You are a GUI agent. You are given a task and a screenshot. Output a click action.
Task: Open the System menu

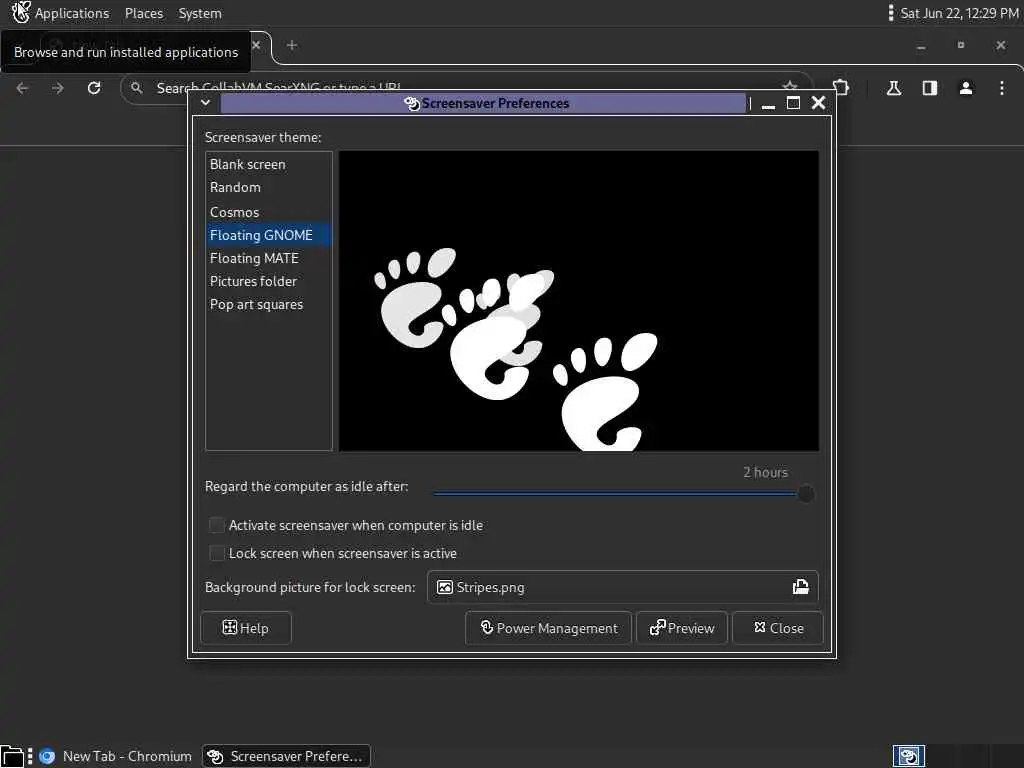[x=200, y=13]
